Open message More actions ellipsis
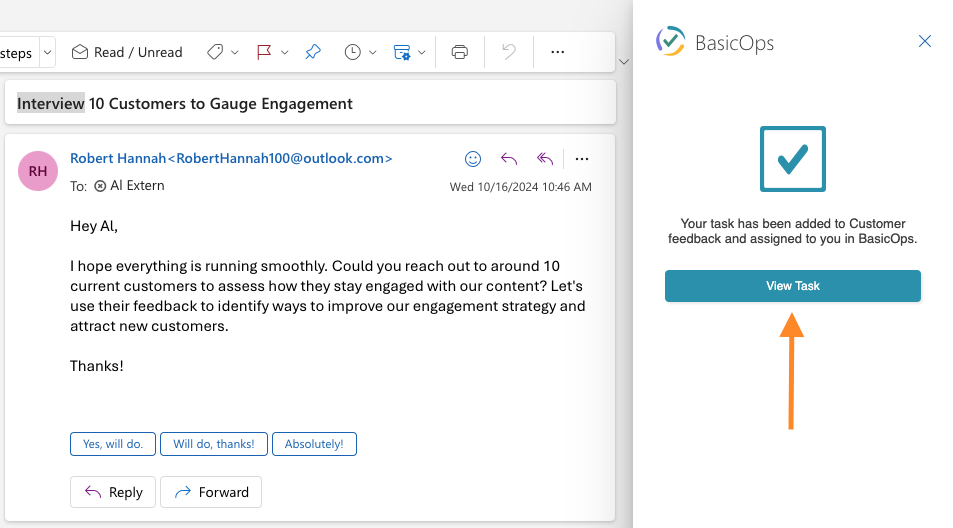The width and height of the screenshot is (953, 528). click(x=582, y=159)
